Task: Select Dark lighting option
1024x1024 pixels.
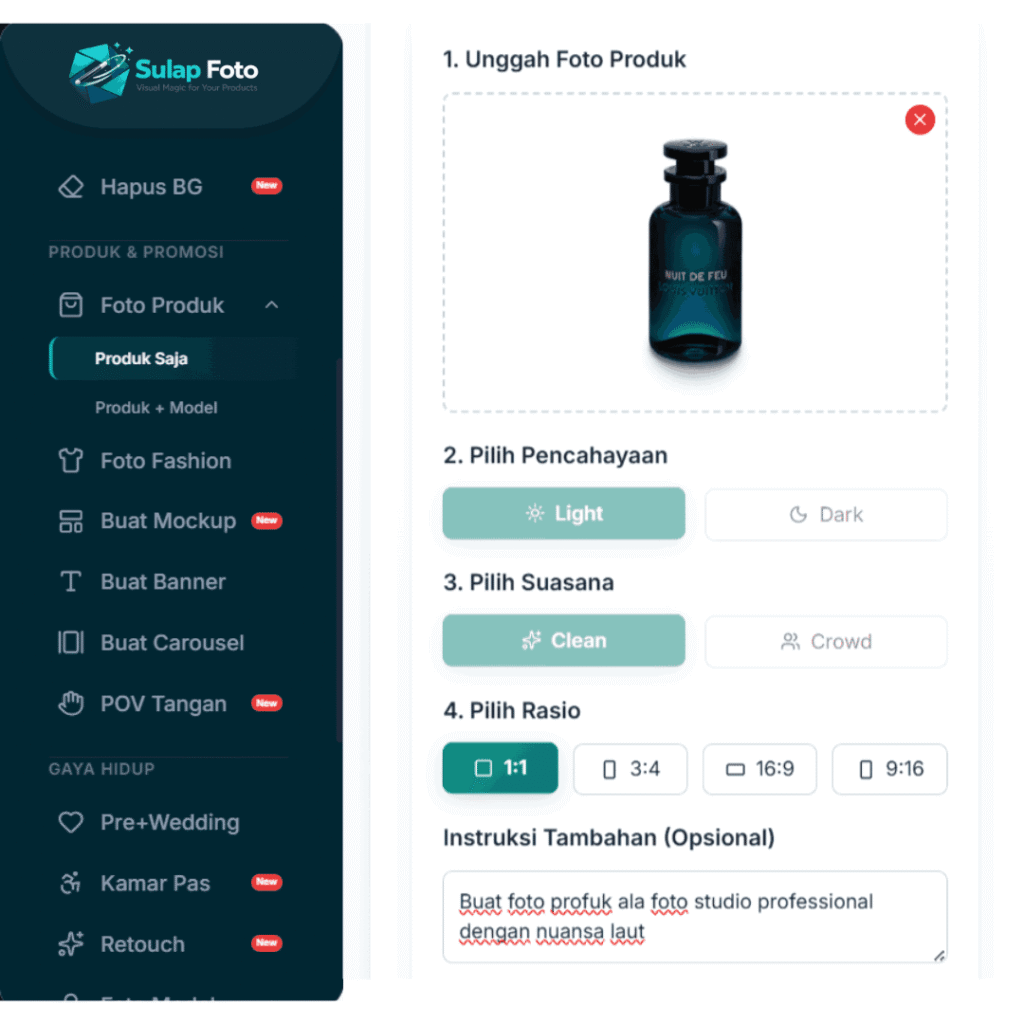Action: [825, 515]
